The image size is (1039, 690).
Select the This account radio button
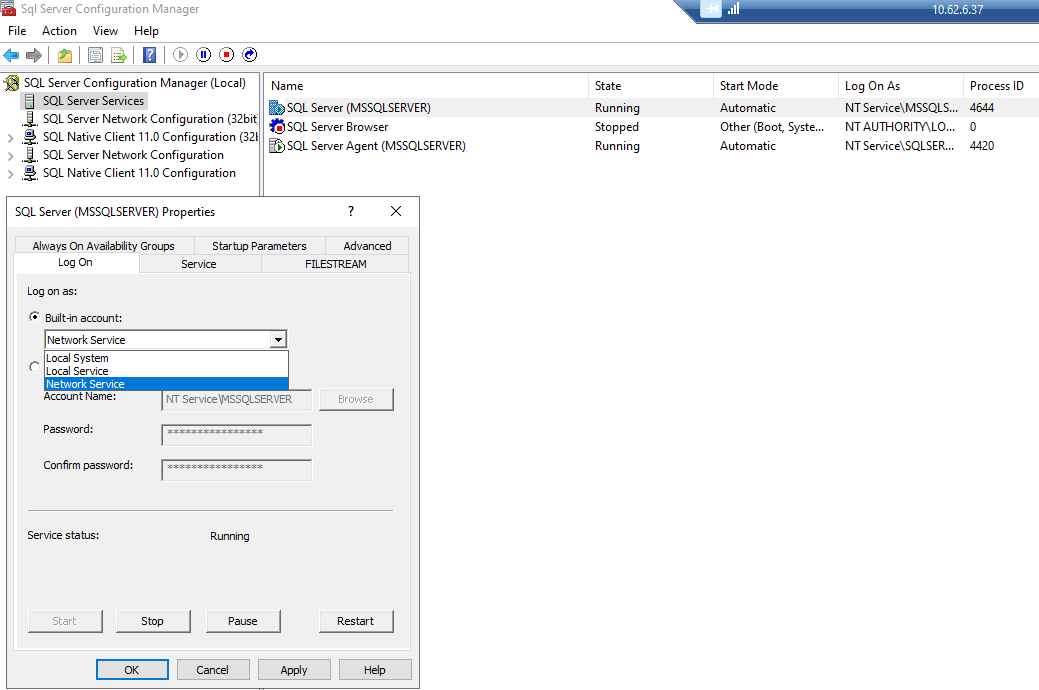(x=34, y=368)
